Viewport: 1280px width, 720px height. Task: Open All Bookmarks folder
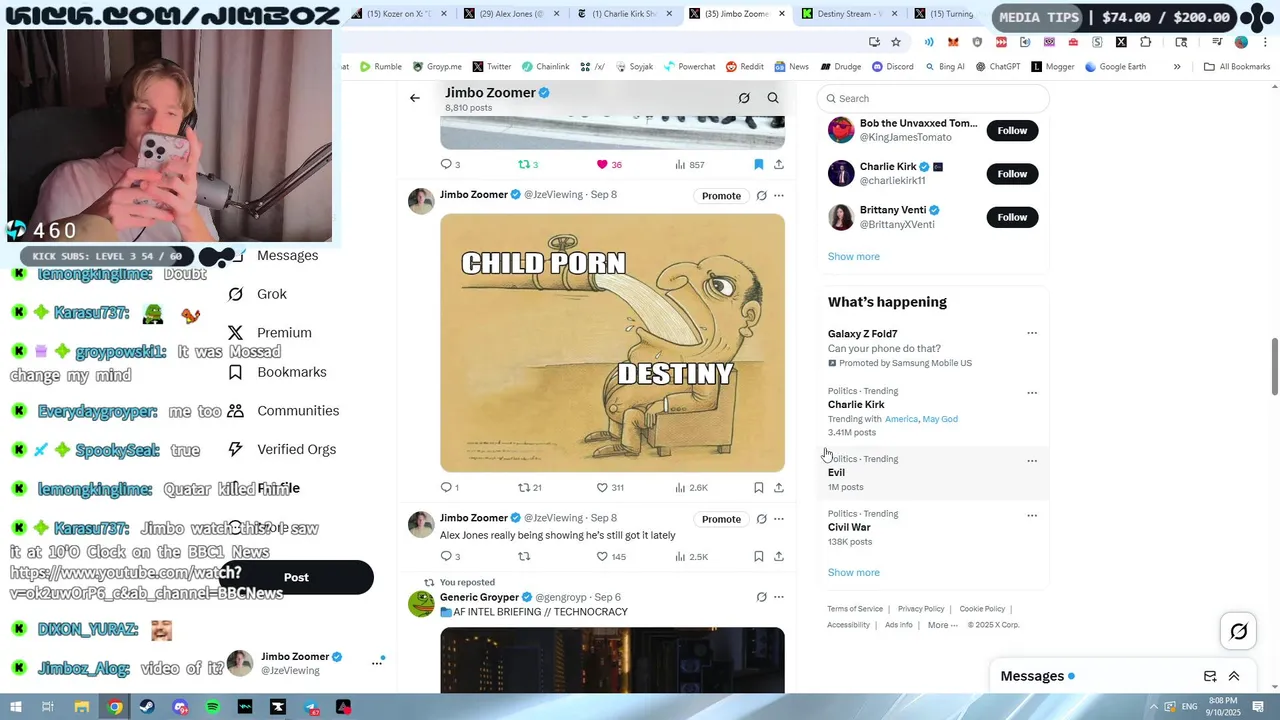click(x=1237, y=67)
